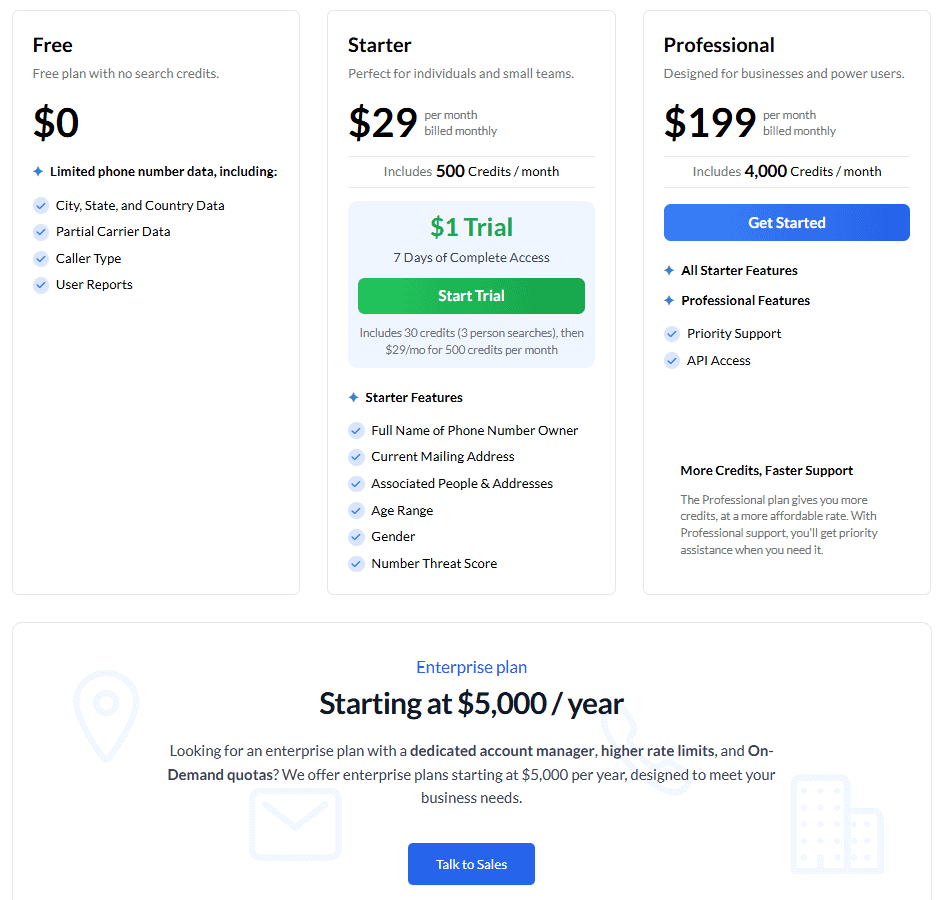Click the building icon near Talk to Sales
The width and height of the screenshot is (942, 900).
(837, 825)
